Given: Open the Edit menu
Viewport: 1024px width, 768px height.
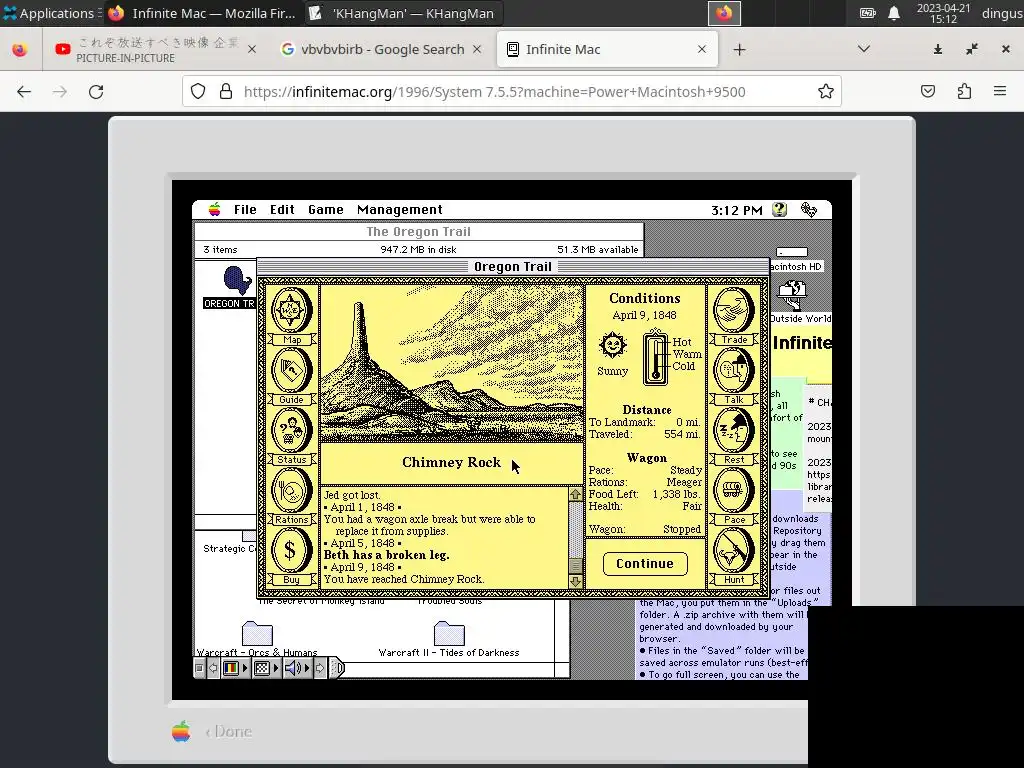Looking at the screenshot, I should (282, 210).
